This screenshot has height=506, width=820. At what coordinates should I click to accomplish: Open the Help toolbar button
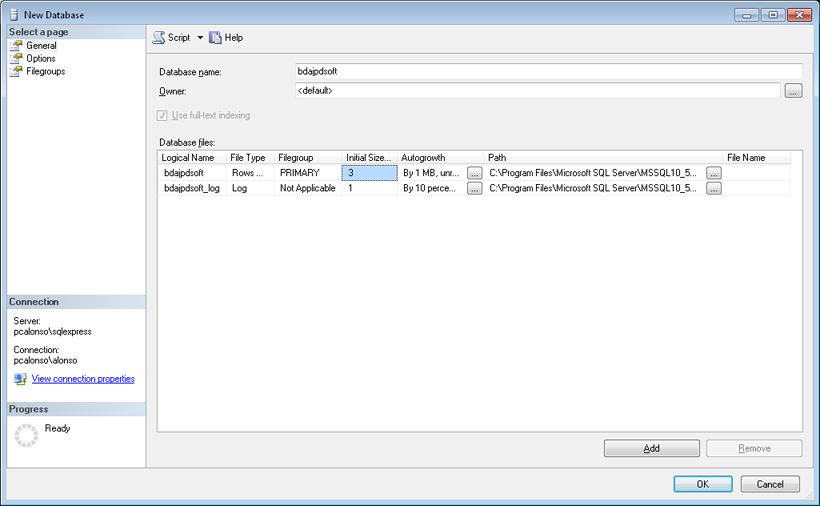click(226, 38)
